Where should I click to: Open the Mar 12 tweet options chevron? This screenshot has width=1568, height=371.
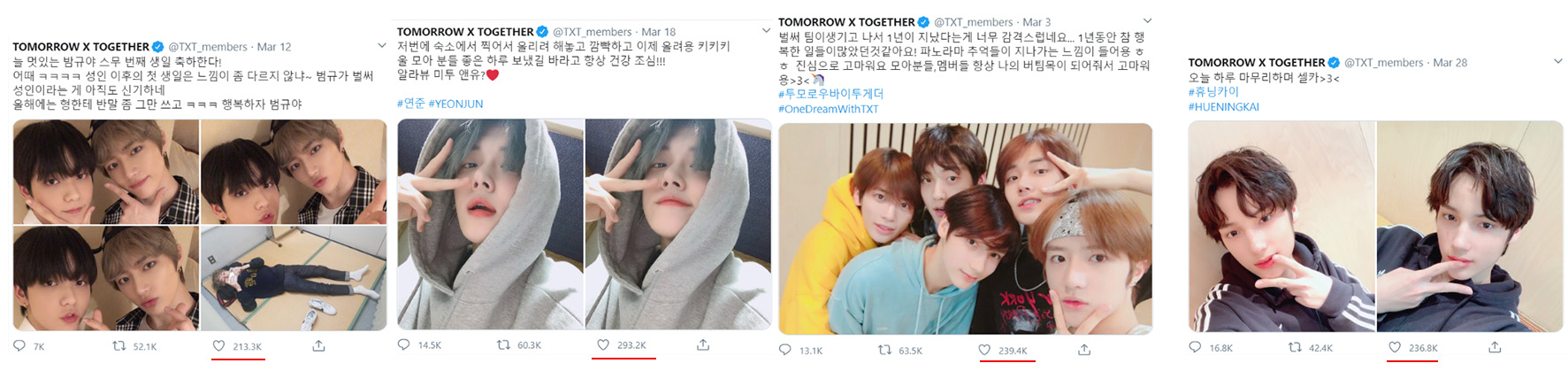382,45
